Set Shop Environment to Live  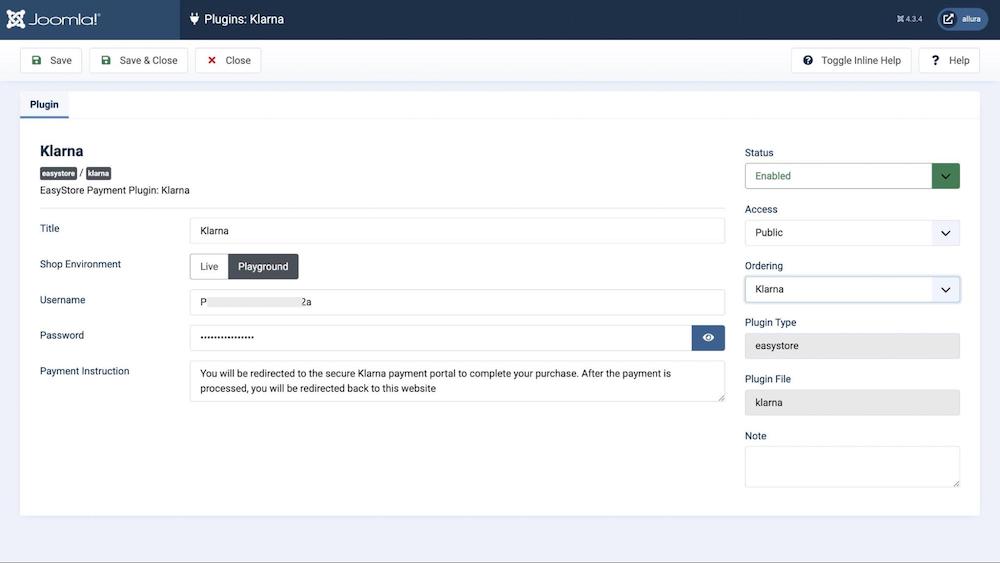click(209, 267)
